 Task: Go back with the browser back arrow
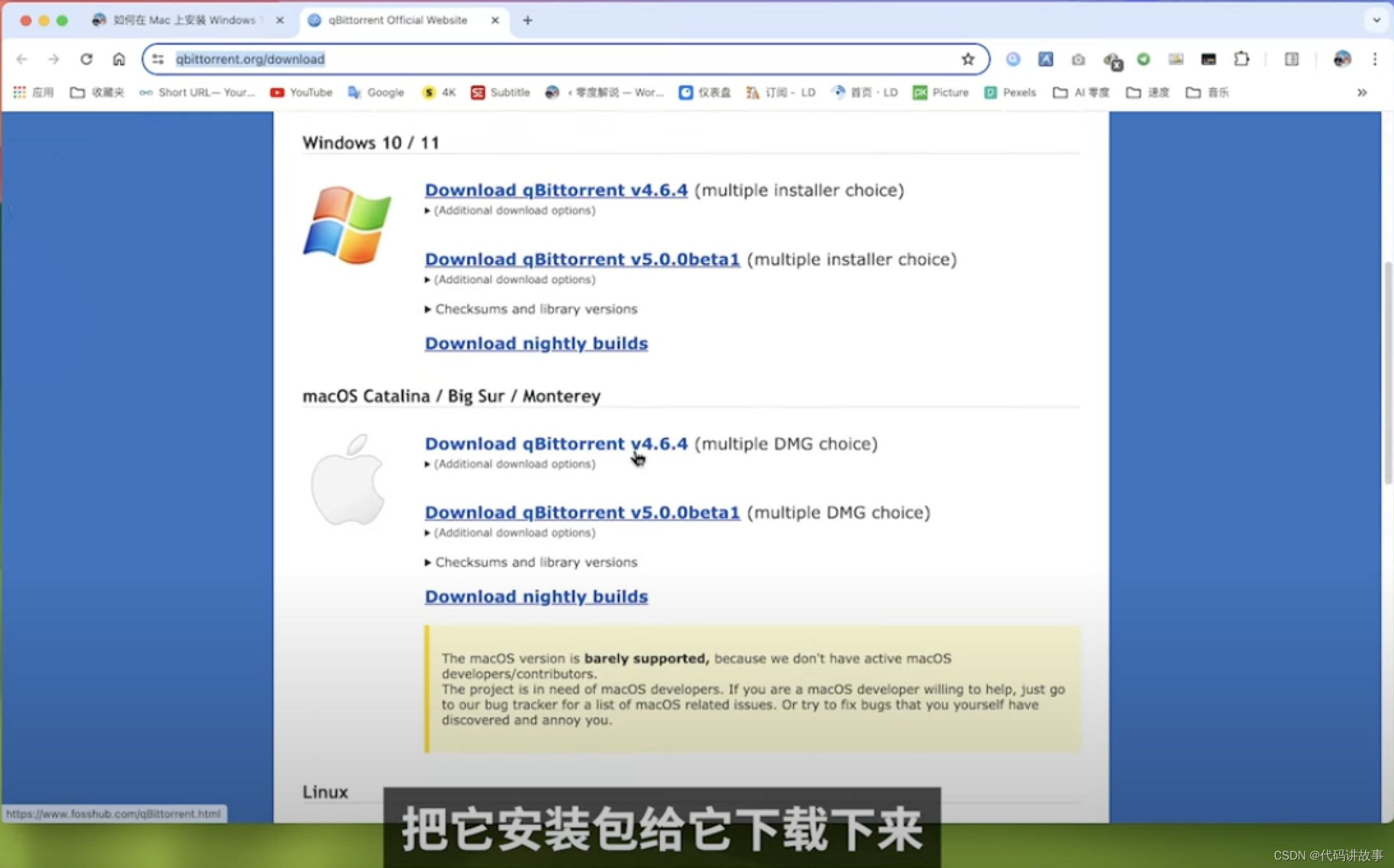click(22, 59)
